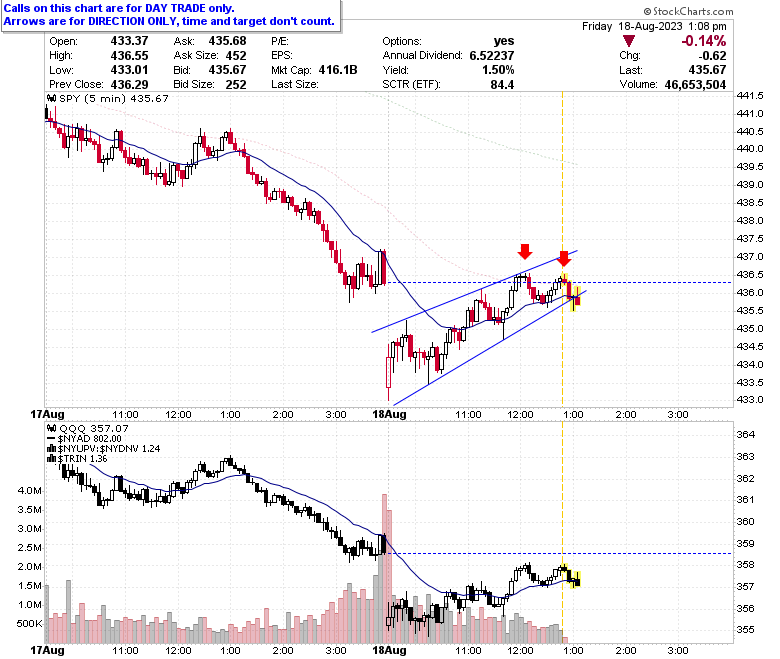Click the 'Last Size:' label
780x659 pixels.
294,85
